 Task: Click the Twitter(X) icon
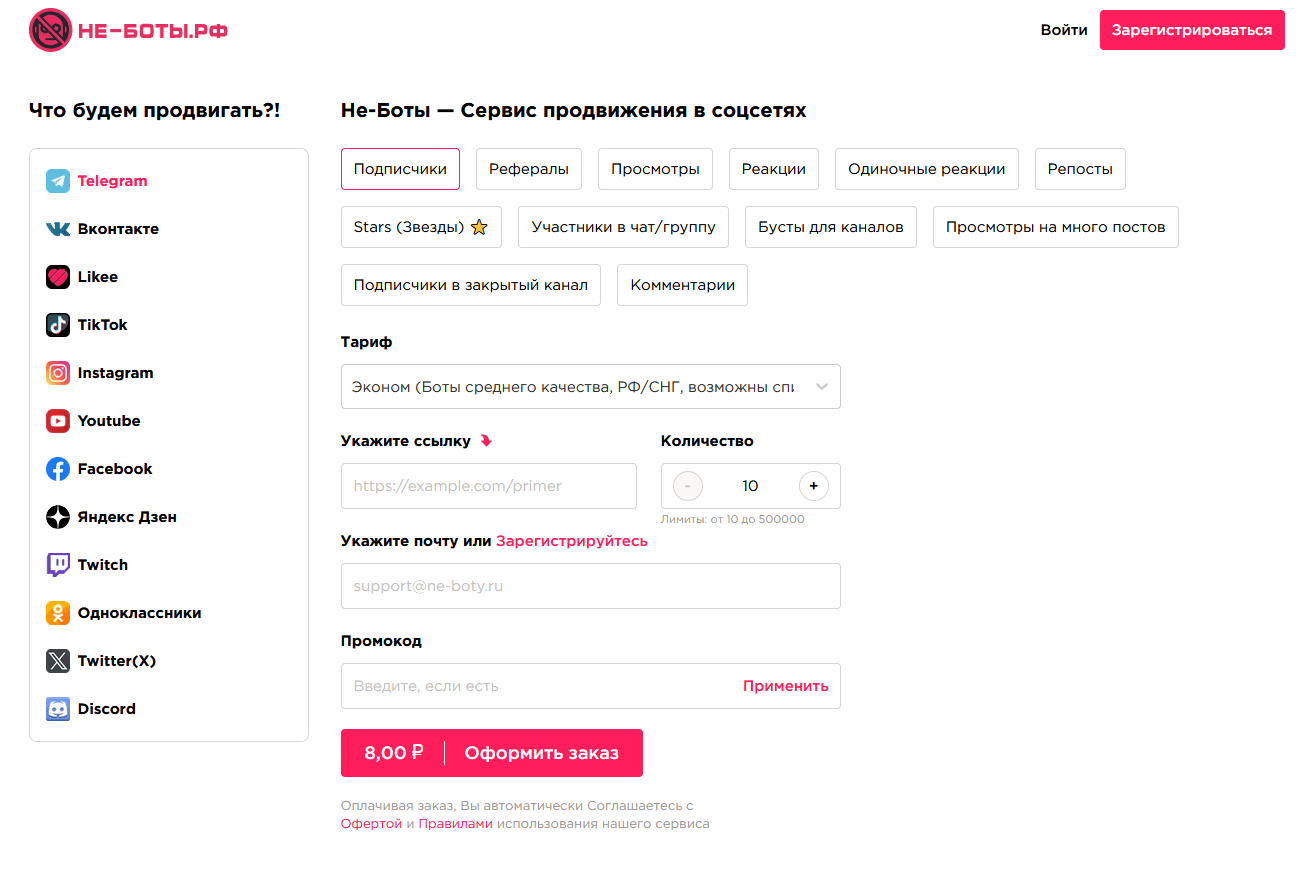58,661
